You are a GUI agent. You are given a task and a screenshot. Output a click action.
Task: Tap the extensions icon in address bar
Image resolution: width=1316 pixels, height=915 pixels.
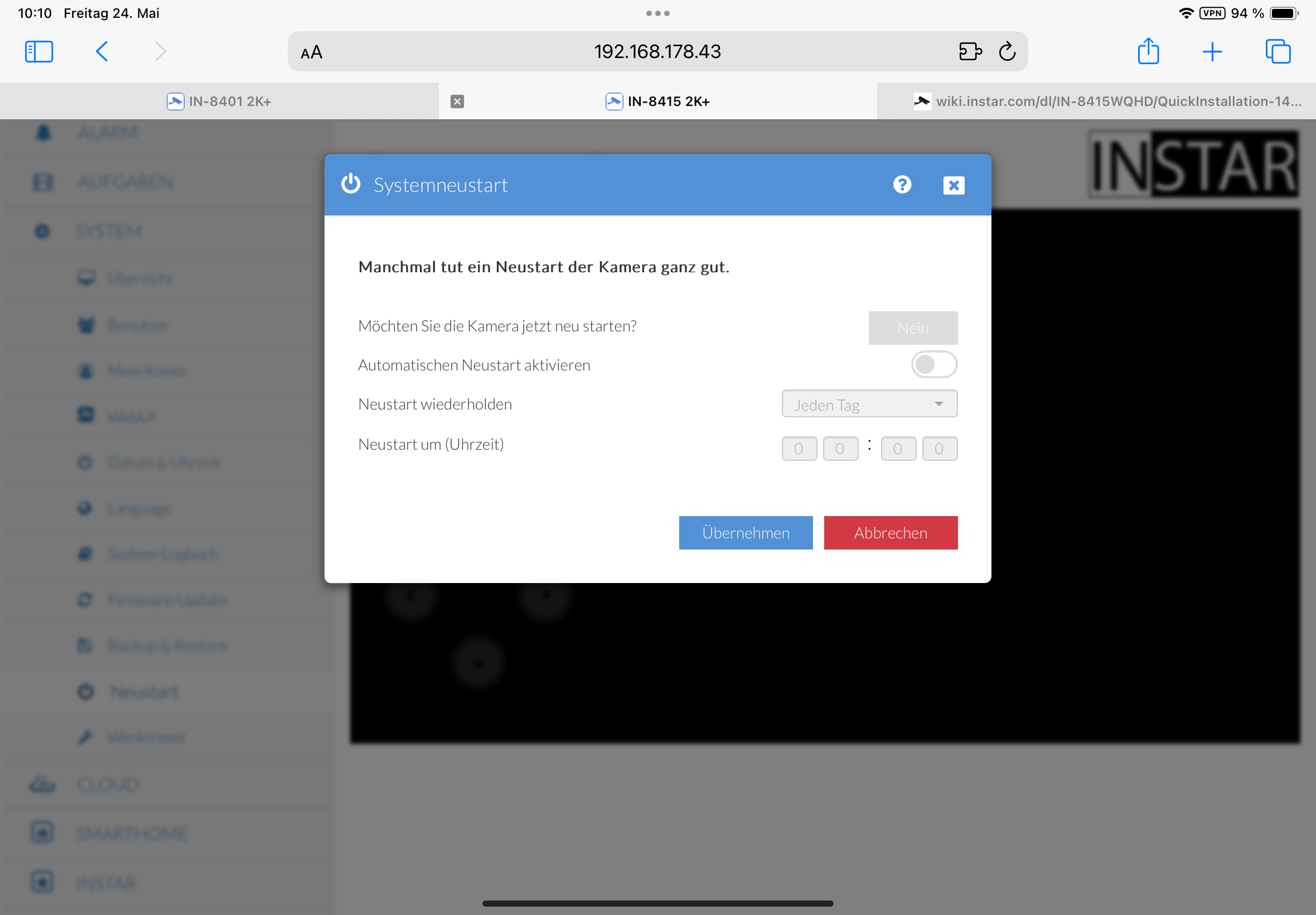click(969, 51)
